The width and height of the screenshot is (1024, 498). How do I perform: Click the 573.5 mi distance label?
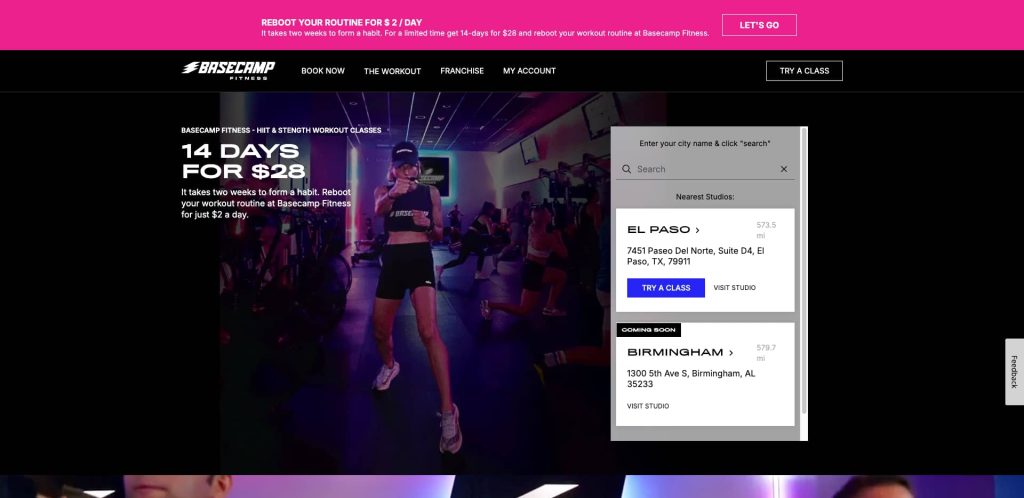tap(766, 230)
